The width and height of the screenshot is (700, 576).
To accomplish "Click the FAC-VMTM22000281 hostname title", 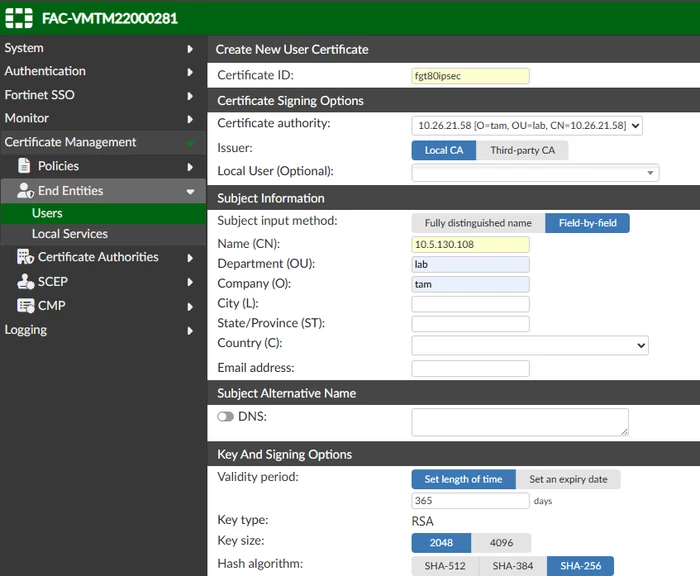I will click(x=110, y=18).
